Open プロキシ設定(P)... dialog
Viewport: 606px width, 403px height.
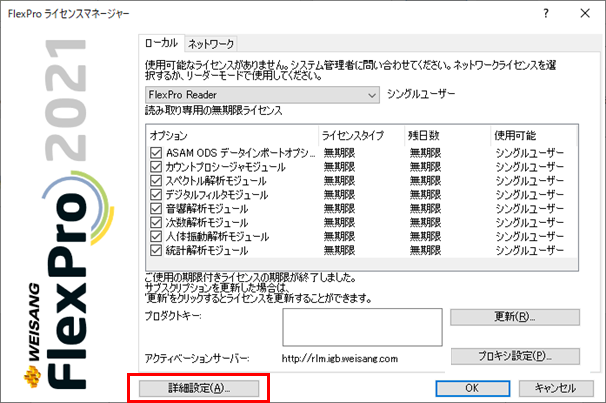[515, 356]
